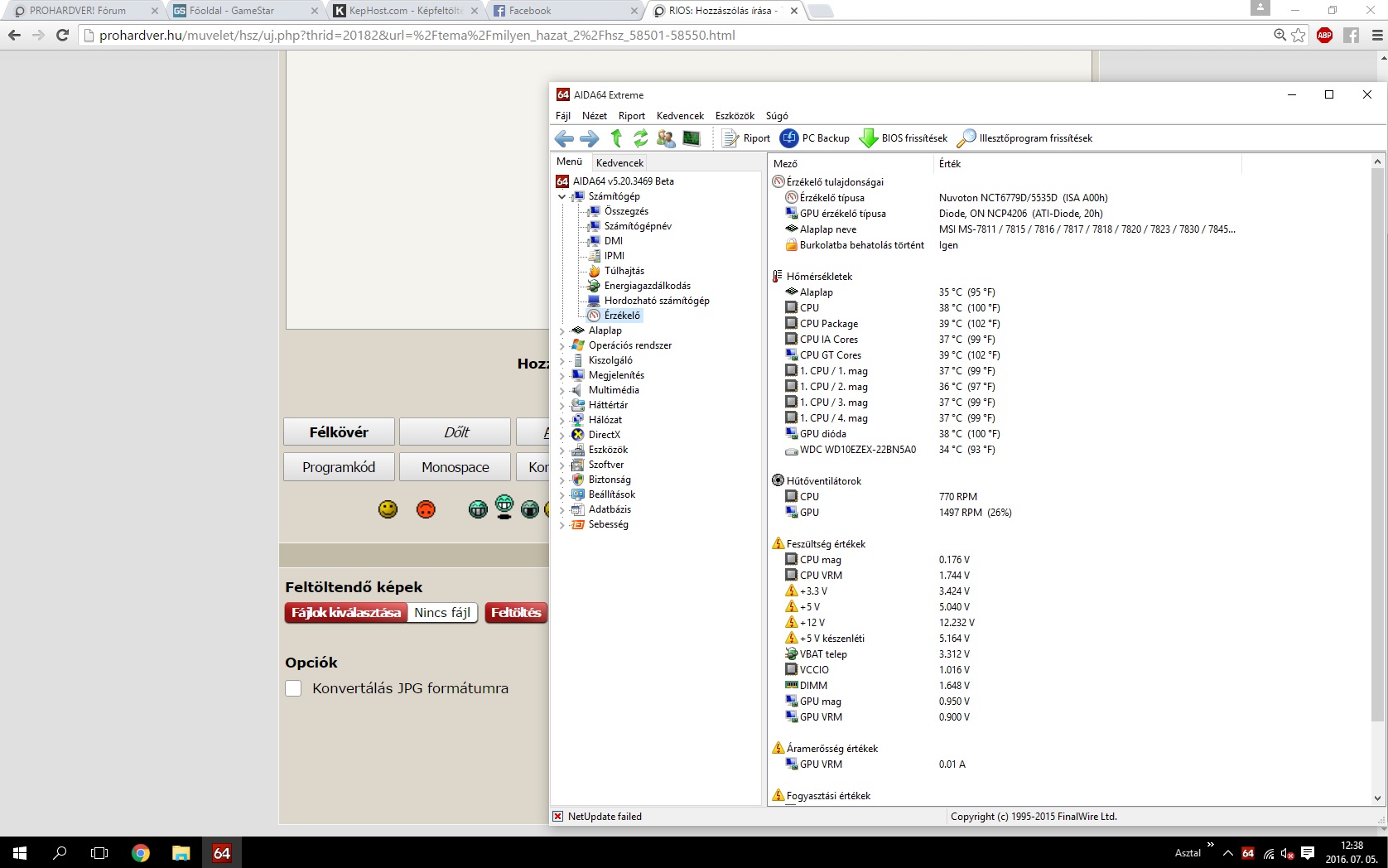Click the users icon in AIDA64 toolbar
The height and width of the screenshot is (868, 1388).
coord(666,138)
